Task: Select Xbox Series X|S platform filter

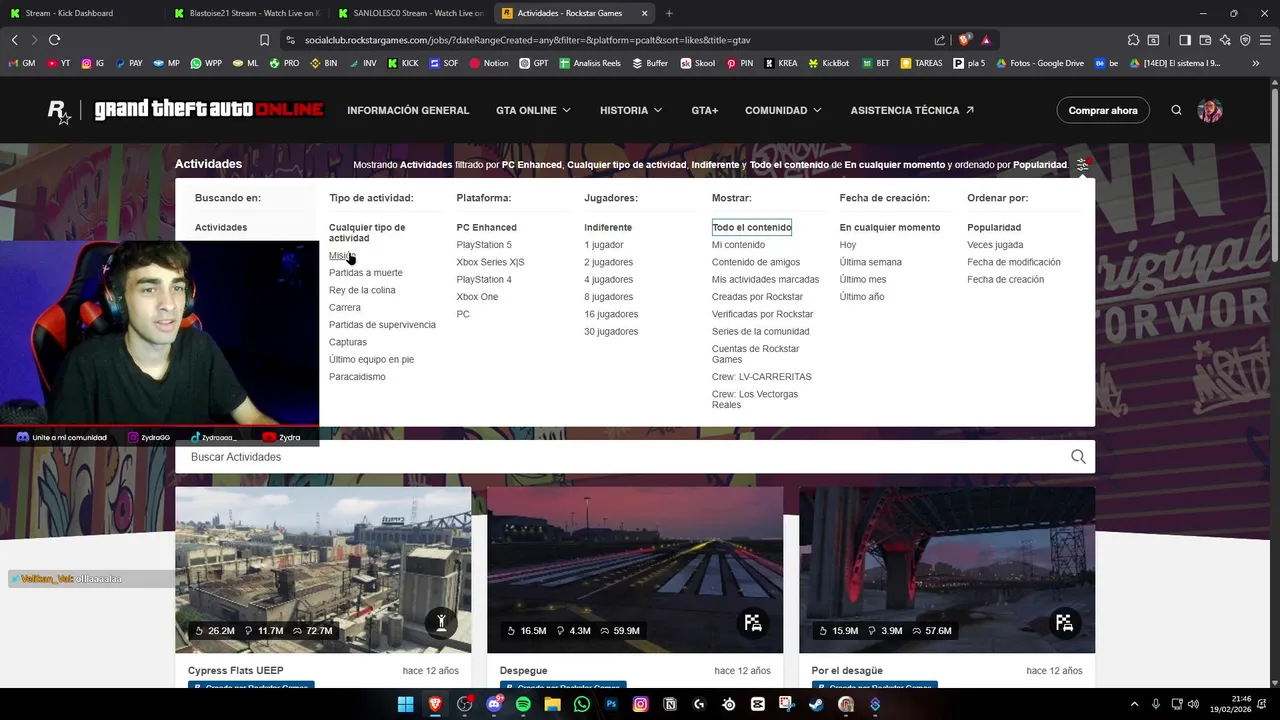Action: point(490,262)
